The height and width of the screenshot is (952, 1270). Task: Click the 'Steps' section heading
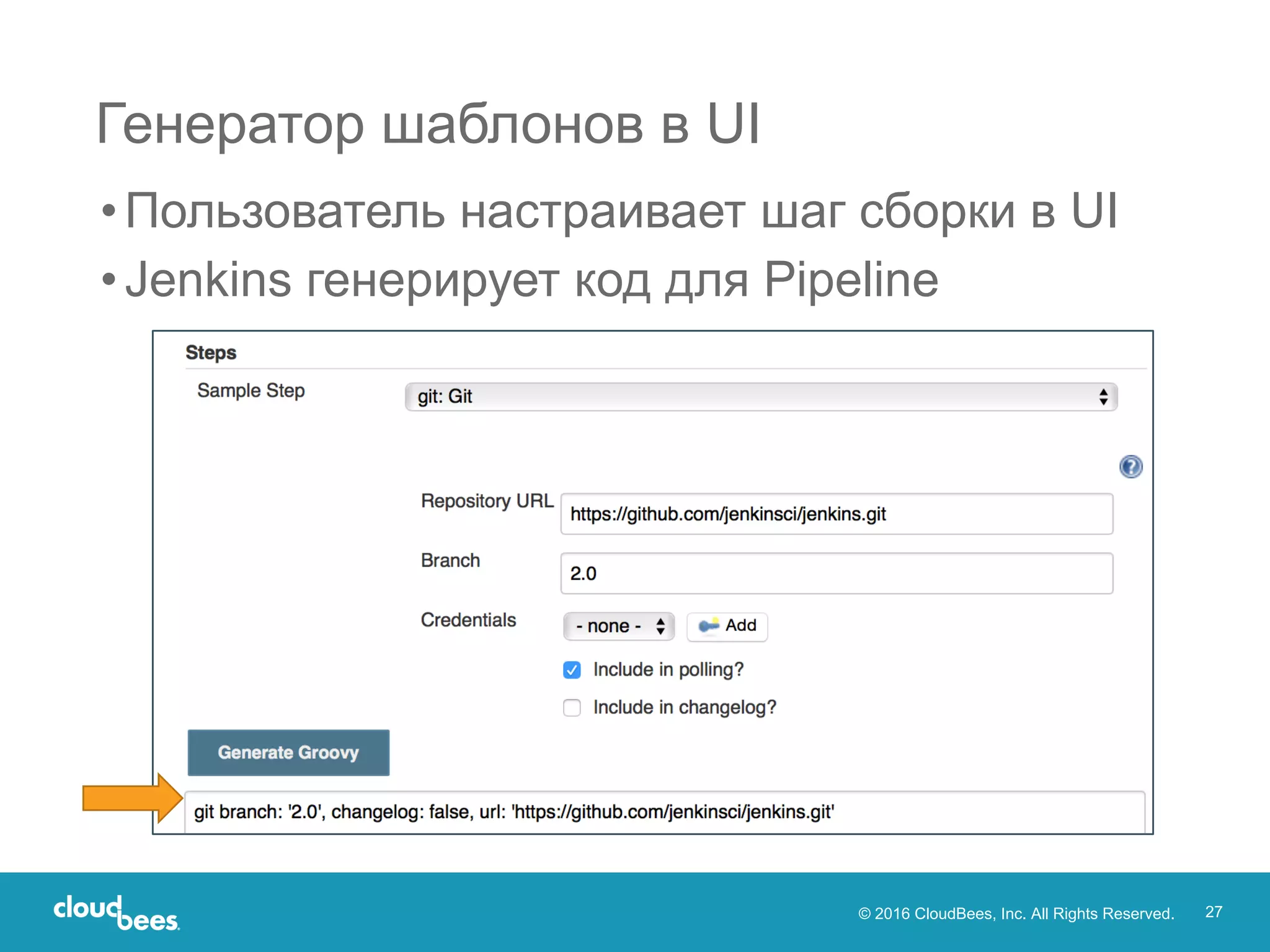211,353
